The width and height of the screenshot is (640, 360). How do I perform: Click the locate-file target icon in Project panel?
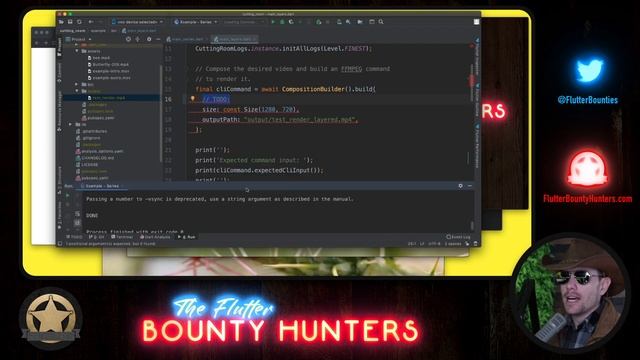click(x=128, y=39)
